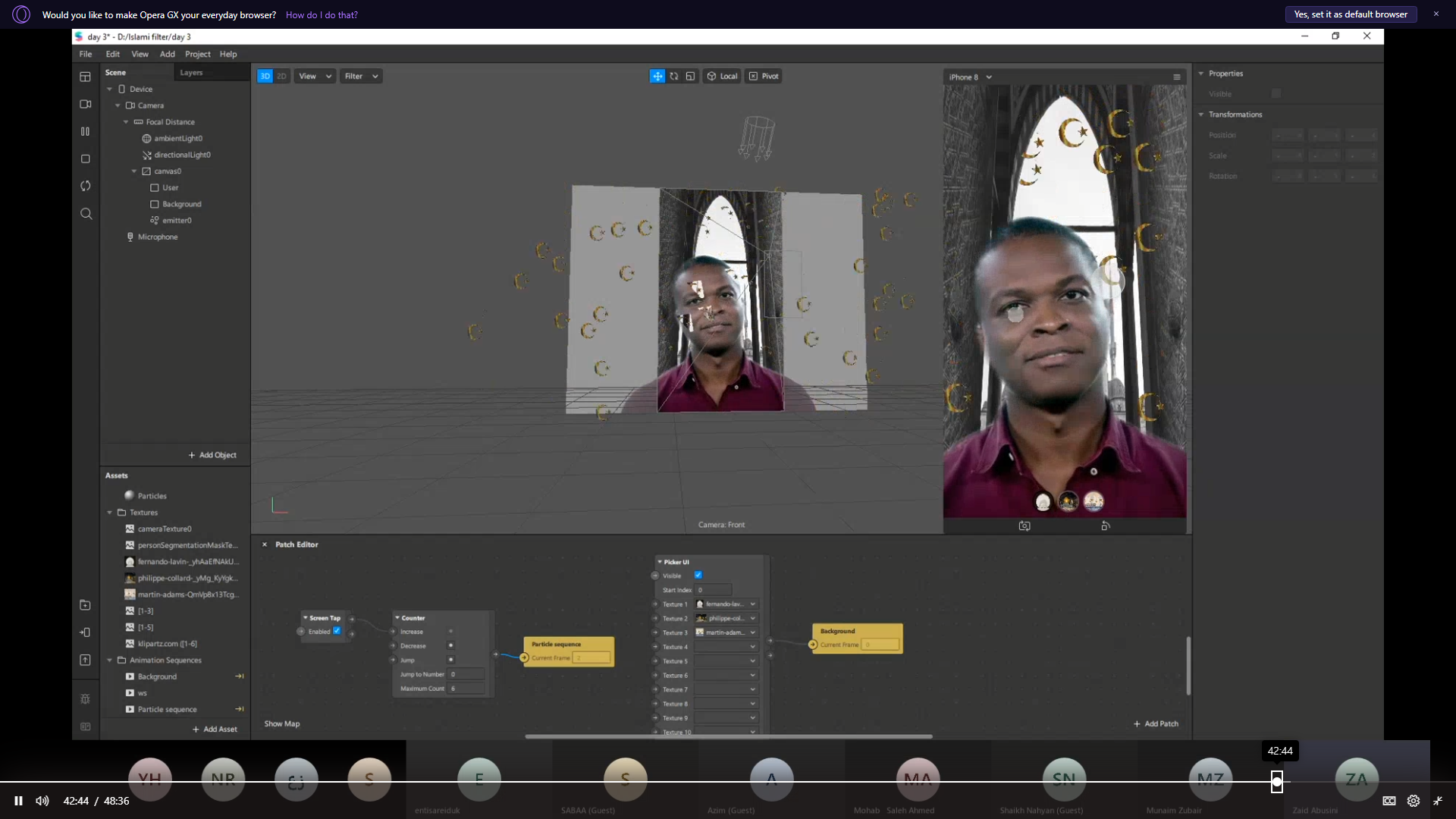Click the stop square icon in left toolbar

click(x=86, y=158)
